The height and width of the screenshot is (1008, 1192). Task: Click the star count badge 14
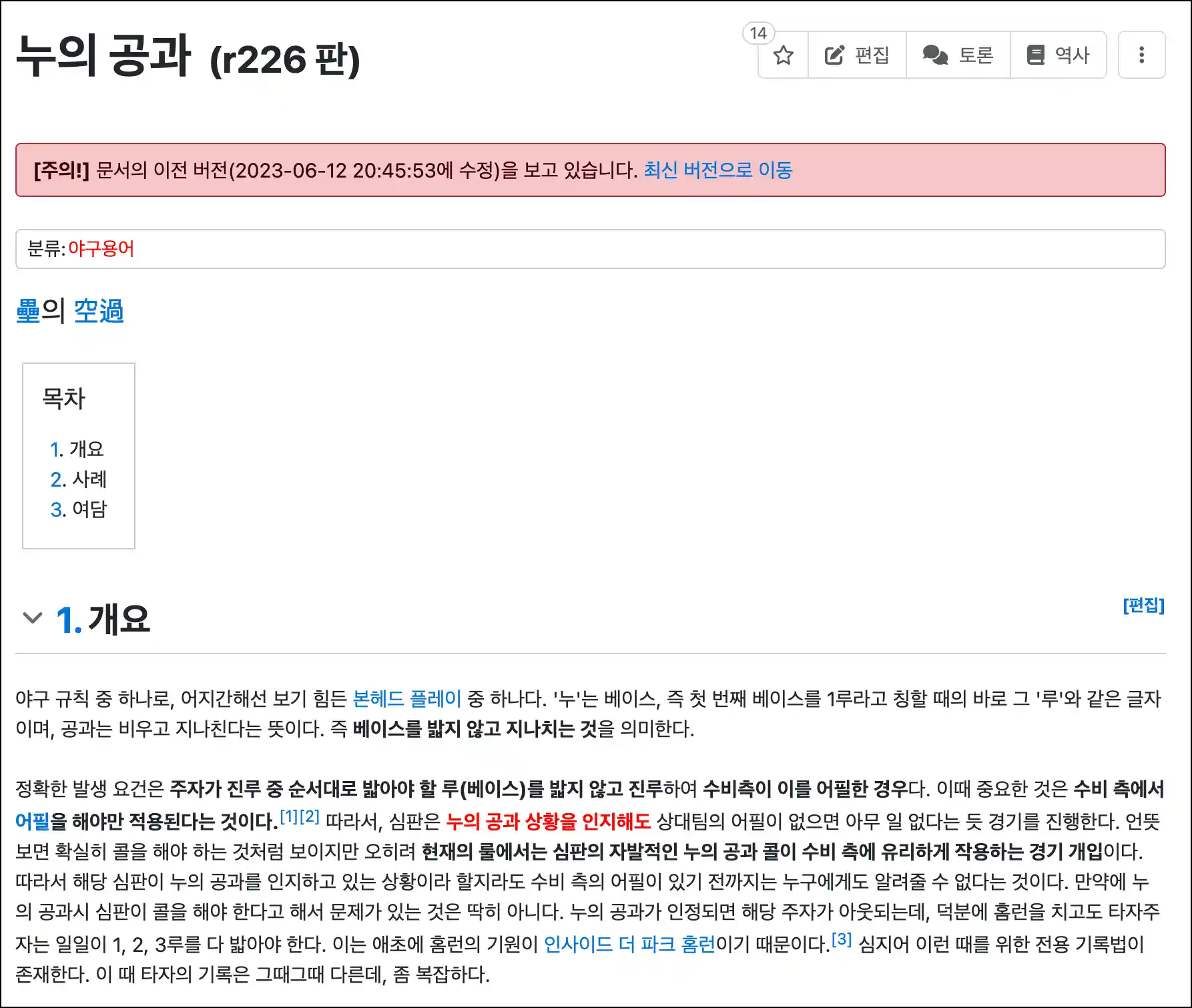click(x=758, y=33)
